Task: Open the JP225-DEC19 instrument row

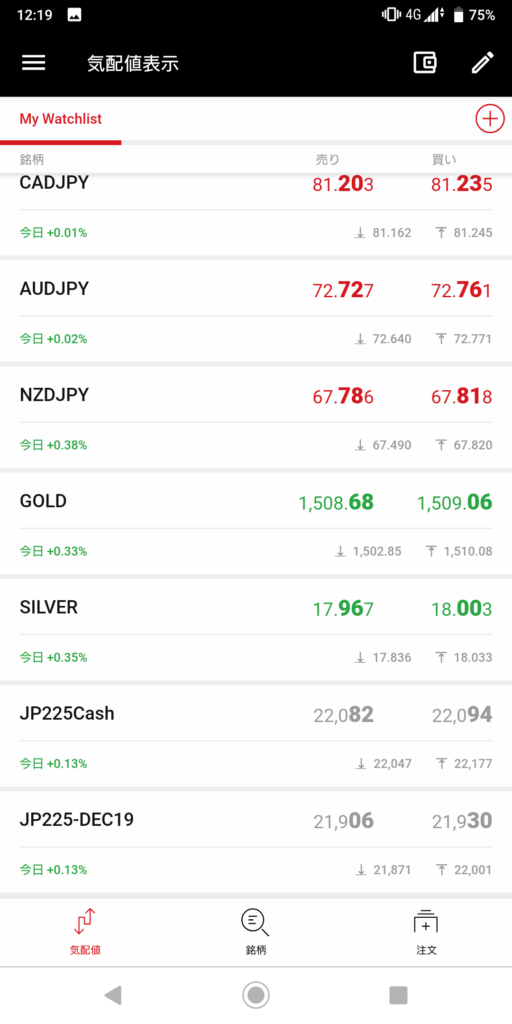Action: [256, 842]
